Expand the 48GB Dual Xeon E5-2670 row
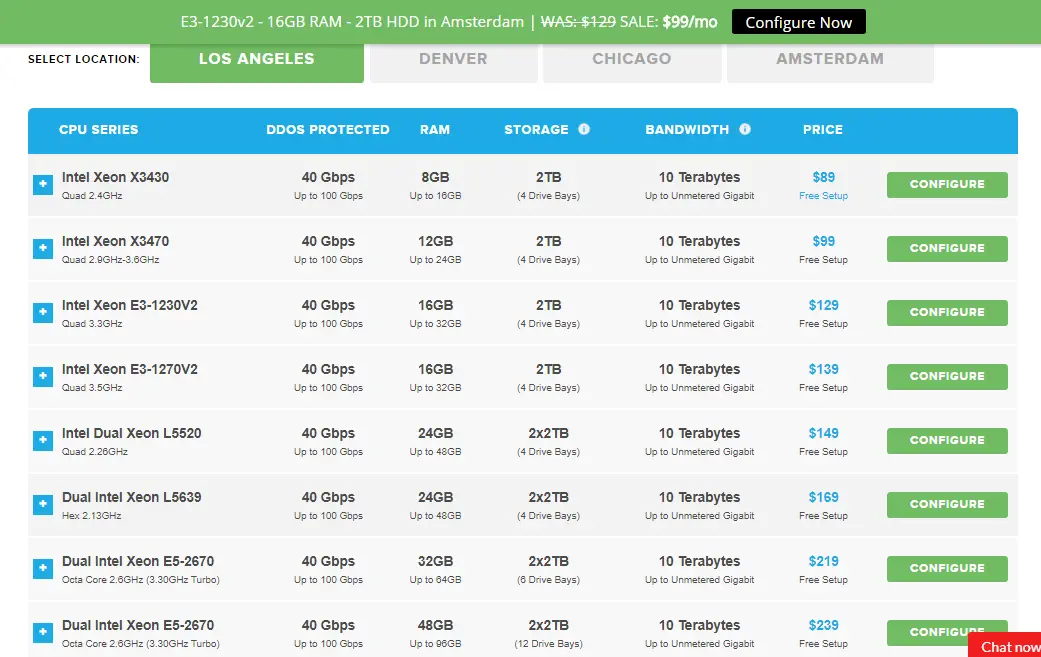Viewport: 1041px width, 657px height. 43,632
